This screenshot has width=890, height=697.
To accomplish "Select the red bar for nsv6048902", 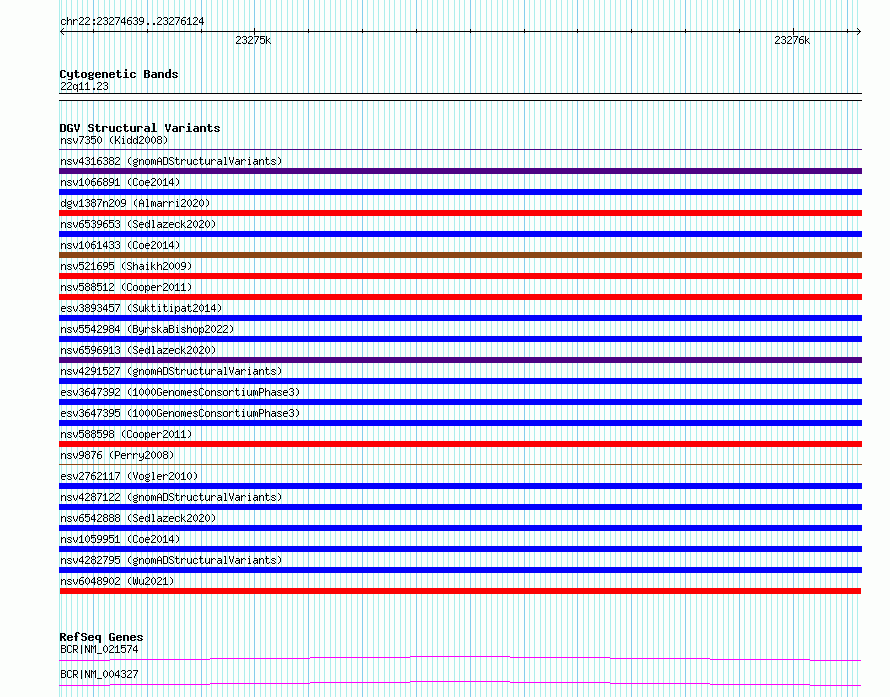I will pos(460,591).
